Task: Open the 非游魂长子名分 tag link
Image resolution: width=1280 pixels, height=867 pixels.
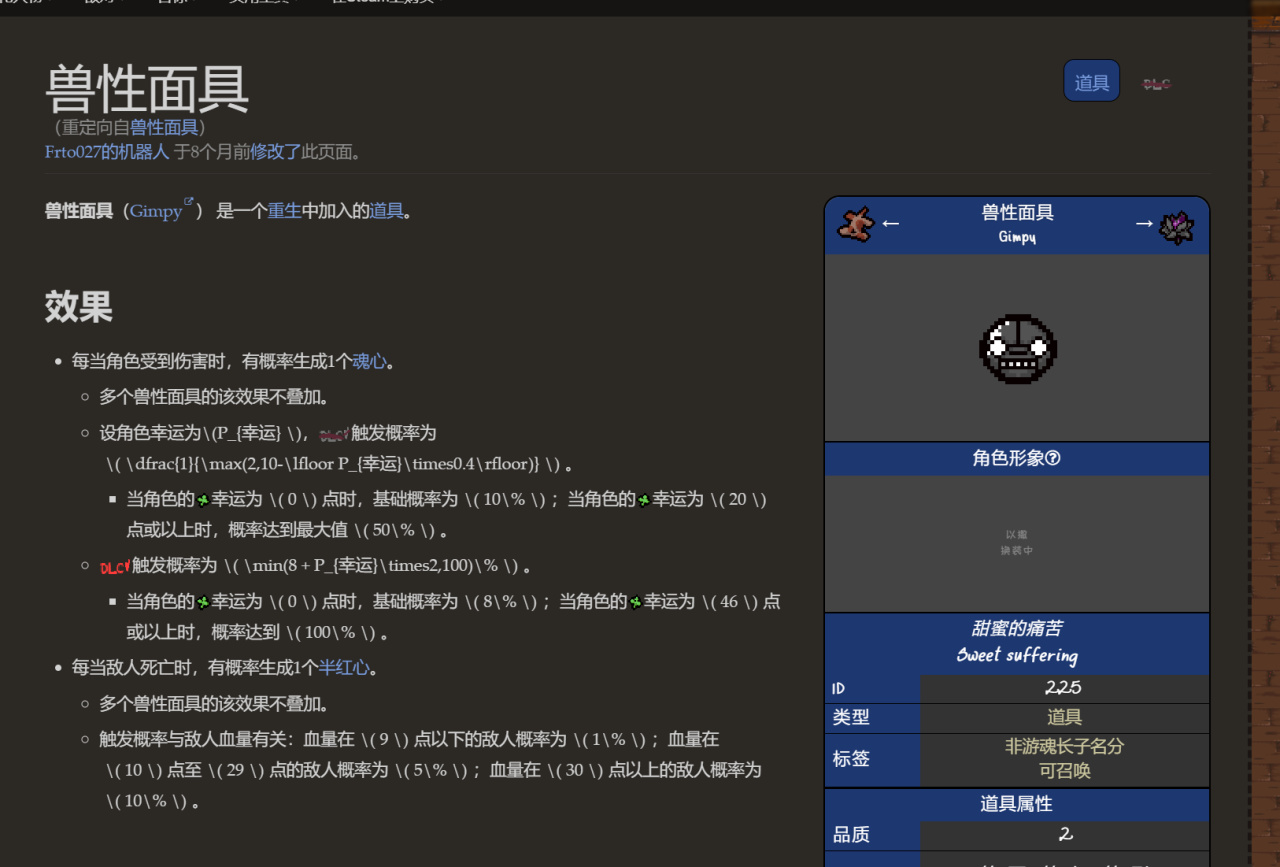Action: pos(1064,747)
